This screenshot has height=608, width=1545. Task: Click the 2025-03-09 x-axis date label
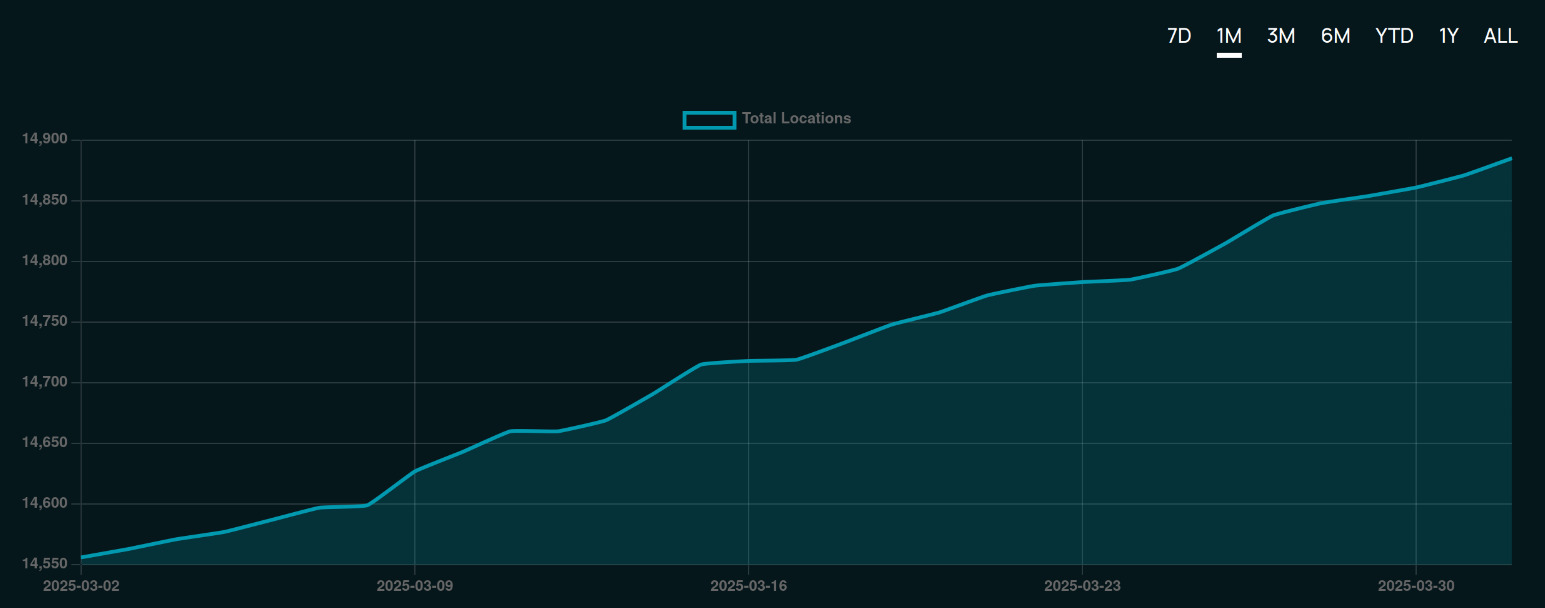tap(415, 585)
